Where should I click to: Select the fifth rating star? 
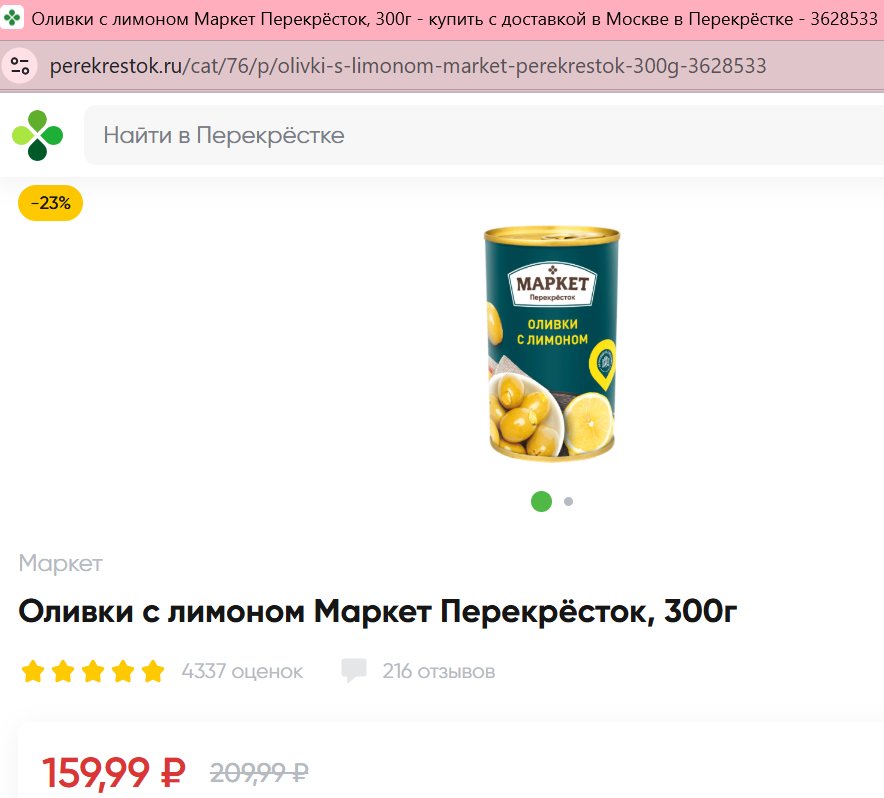tap(153, 672)
